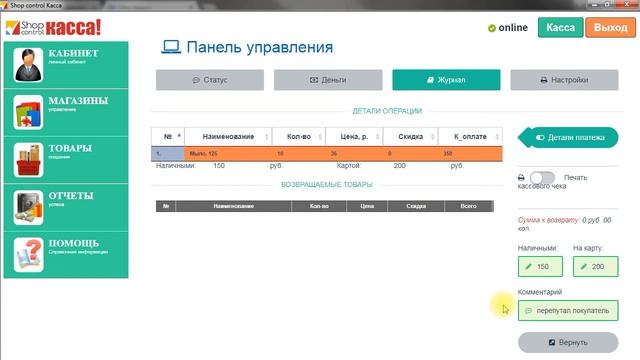This screenshot has height=360, width=640.
Task: Click the pencil icon in Наличными field
Action: coord(528,267)
